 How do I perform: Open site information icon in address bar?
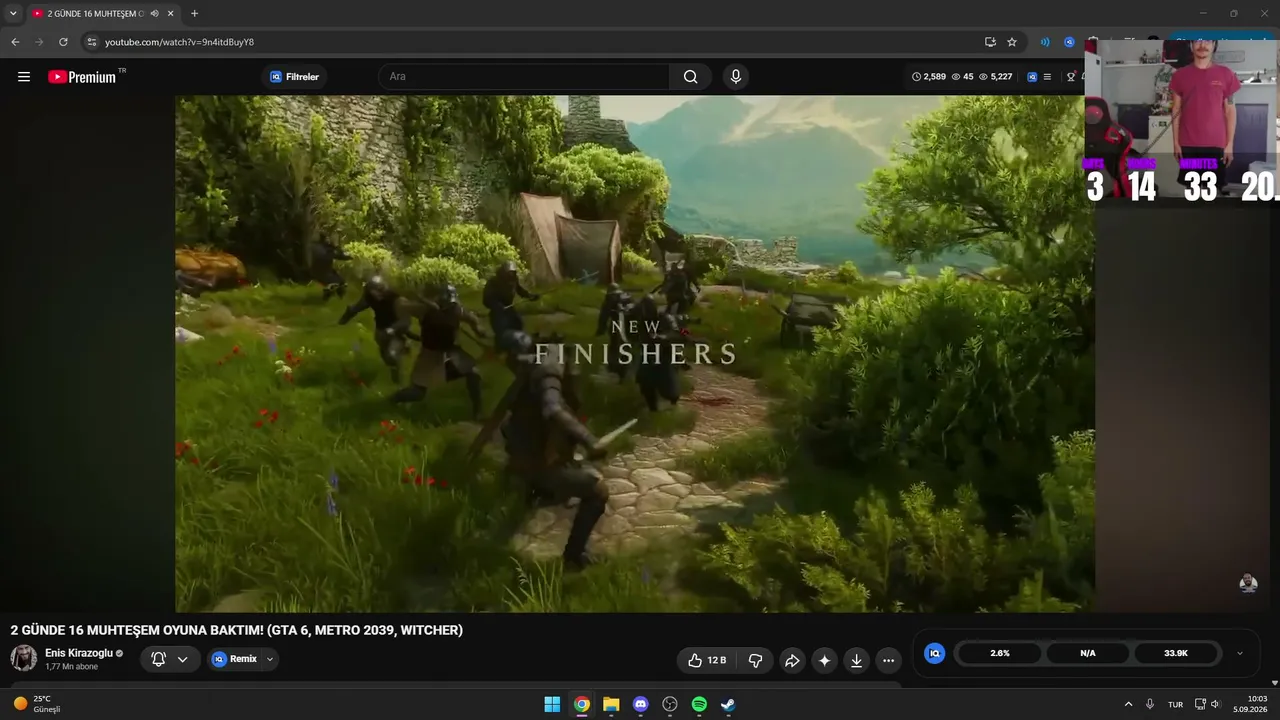91,42
